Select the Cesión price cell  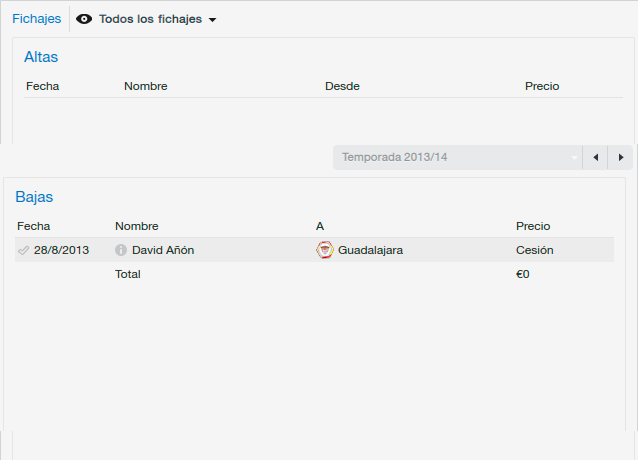[535, 250]
